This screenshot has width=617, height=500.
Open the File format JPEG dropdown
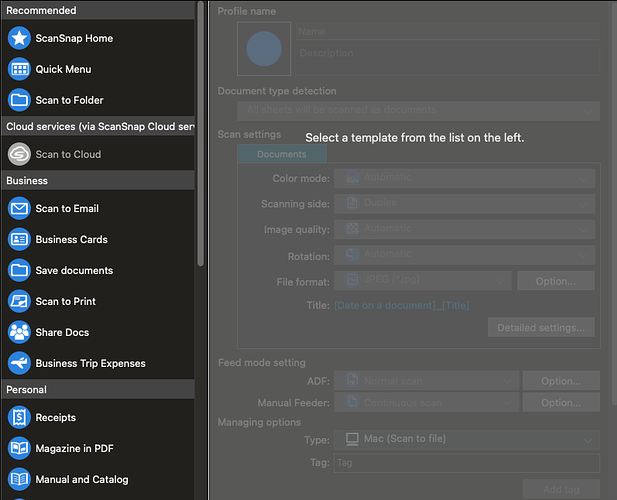(423, 280)
